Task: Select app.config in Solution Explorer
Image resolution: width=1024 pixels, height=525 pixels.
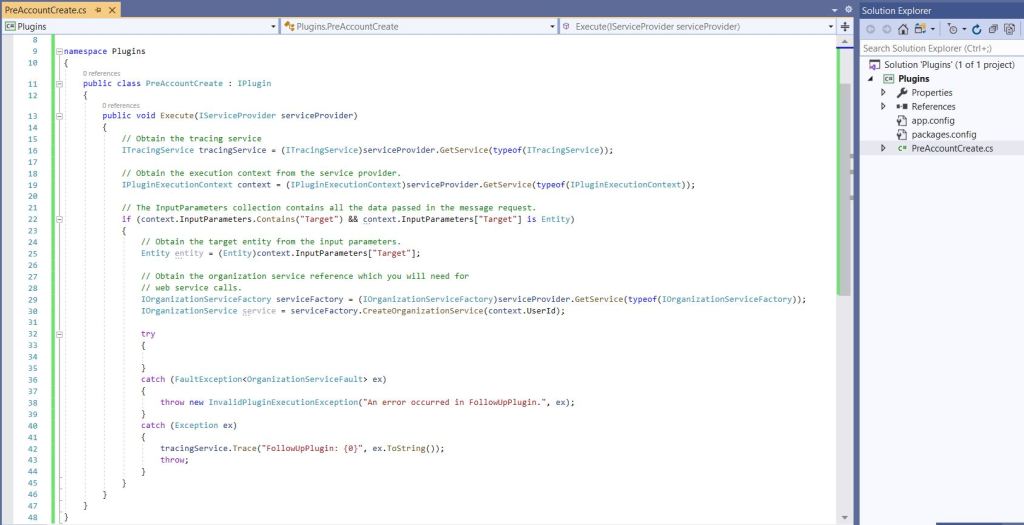Action: (932, 120)
